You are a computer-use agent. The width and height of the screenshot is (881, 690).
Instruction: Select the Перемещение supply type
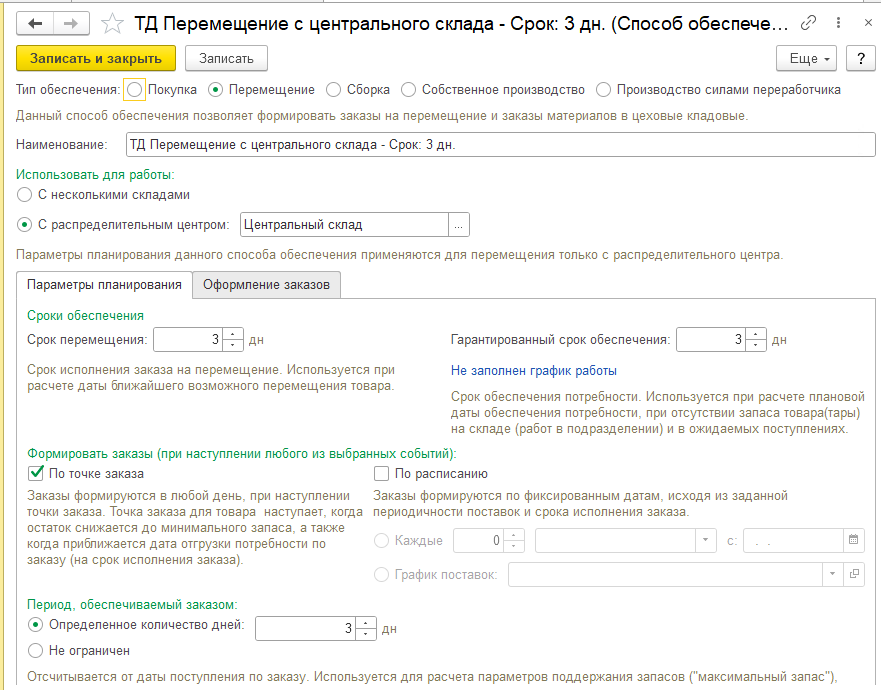click(216, 90)
